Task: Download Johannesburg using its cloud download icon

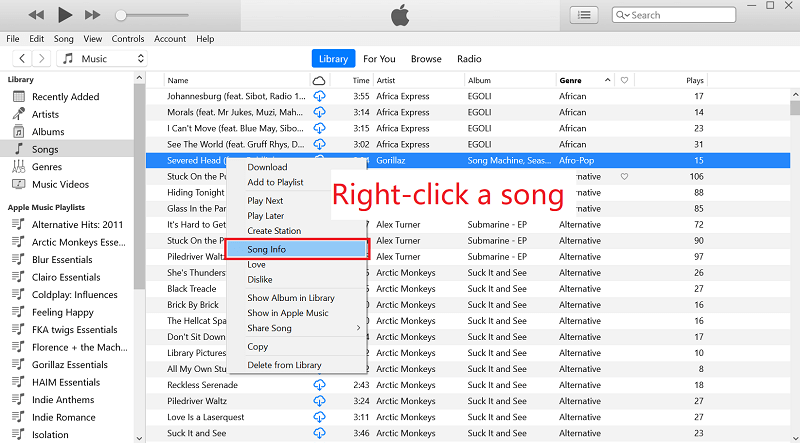Action: pos(320,97)
